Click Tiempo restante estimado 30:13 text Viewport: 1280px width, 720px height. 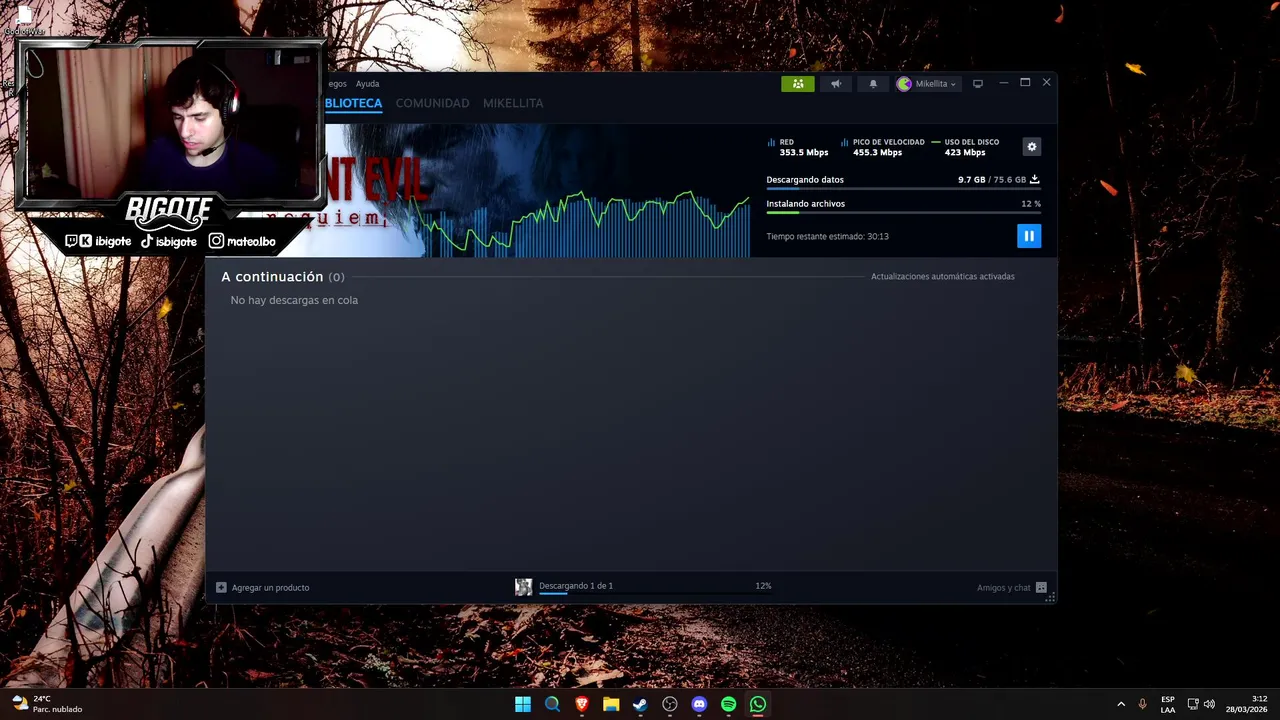(827, 237)
